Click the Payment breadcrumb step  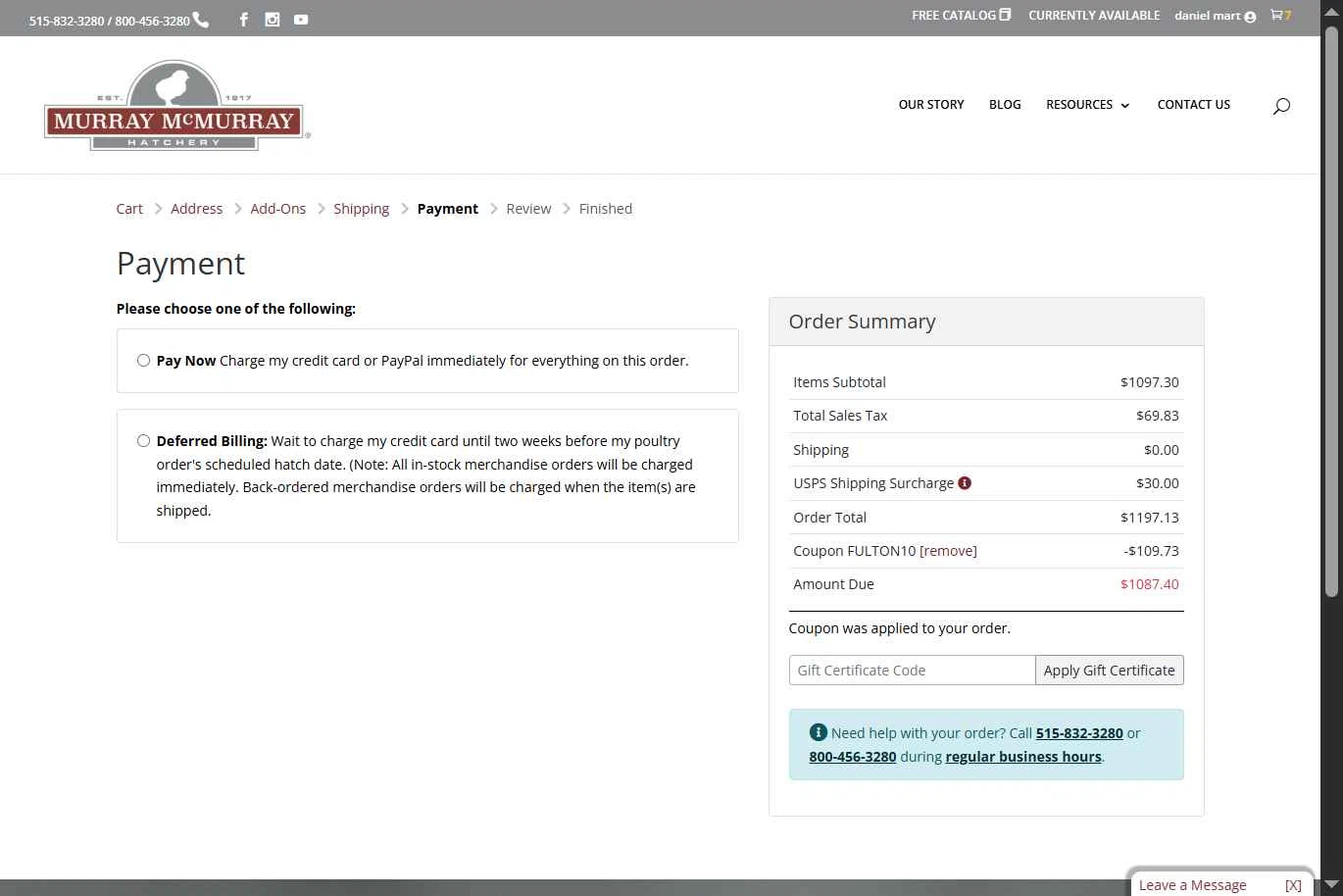pyautogui.click(x=448, y=209)
